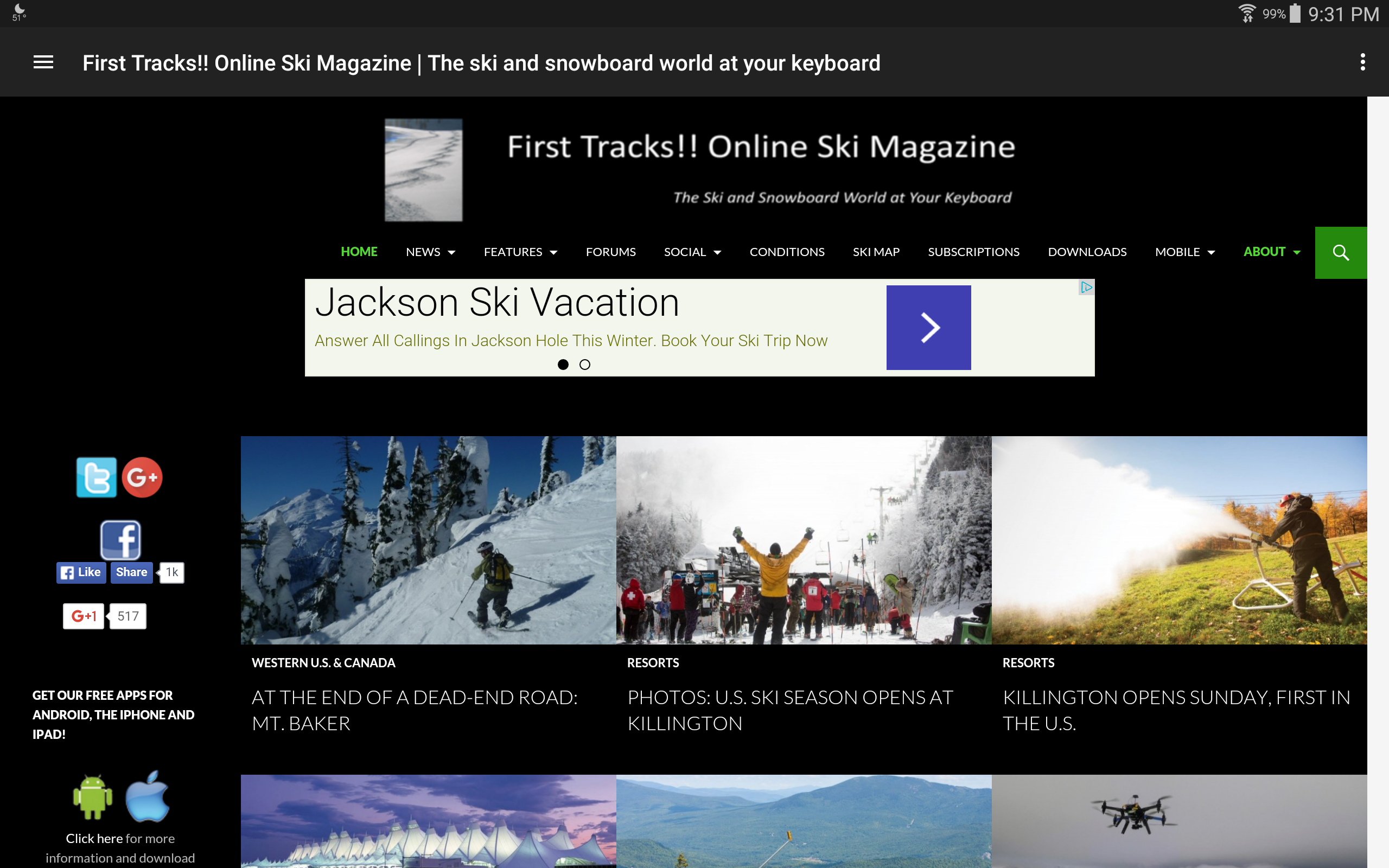Open the drone in fog photo

[1180, 821]
